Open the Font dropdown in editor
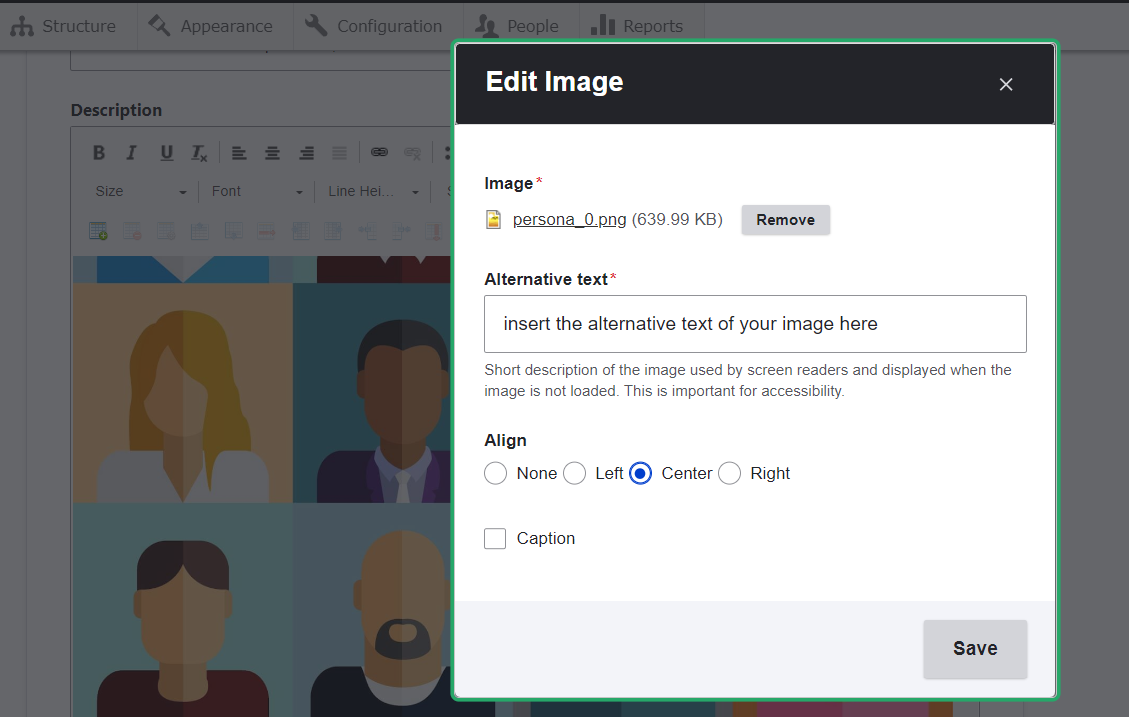 click(x=257, y=191)
